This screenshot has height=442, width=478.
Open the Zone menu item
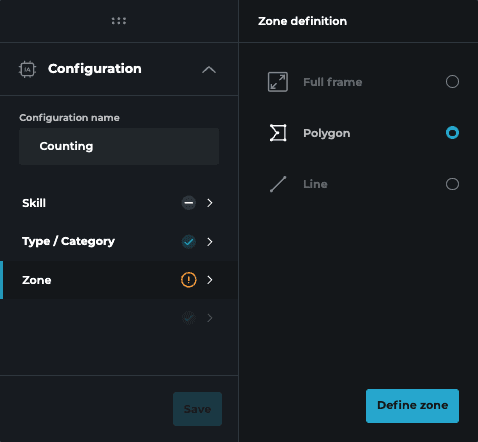pos(119,280)
